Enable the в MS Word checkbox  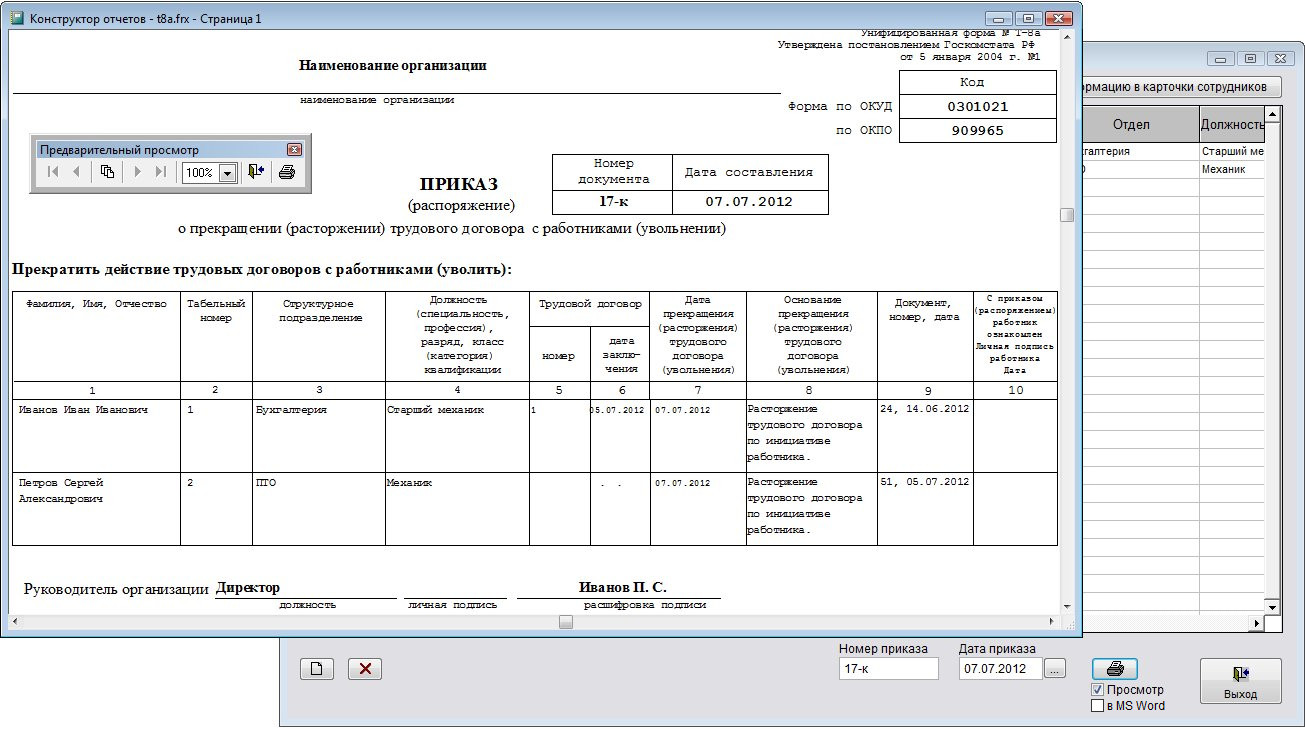tap(1097, 706)
